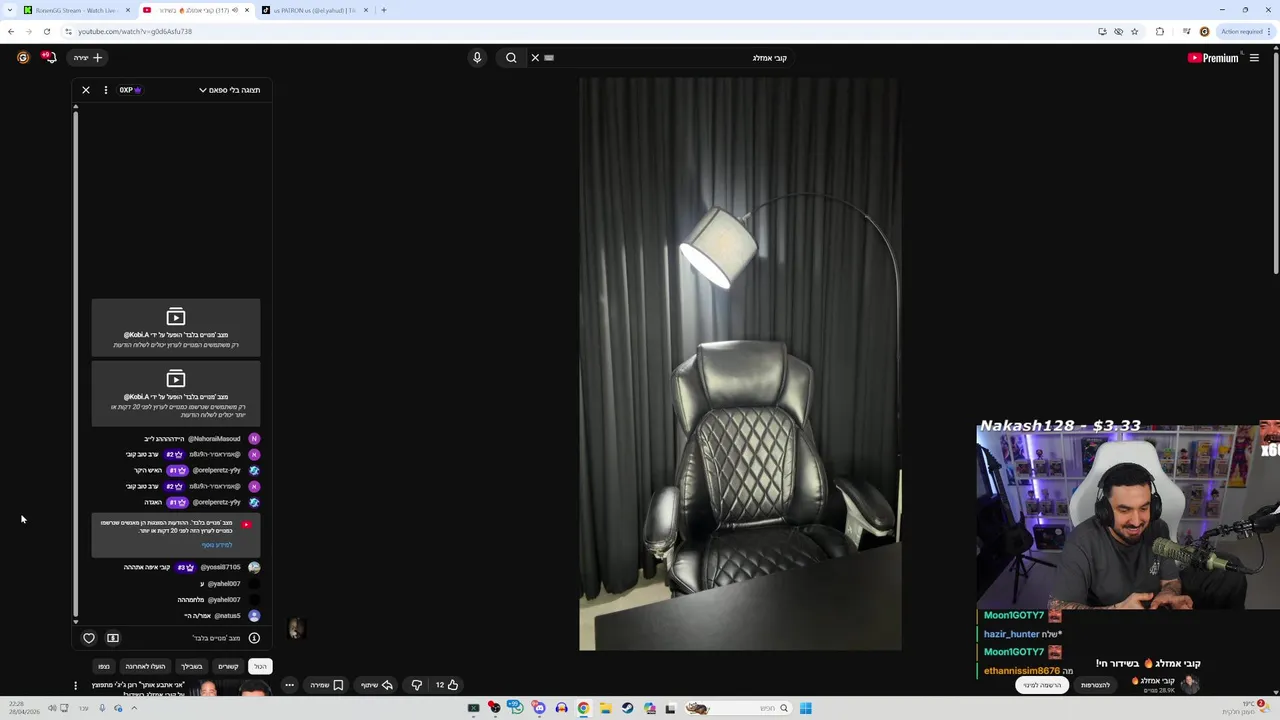Click the Join membership button
1280x720 pixels.
point(1096,685)
